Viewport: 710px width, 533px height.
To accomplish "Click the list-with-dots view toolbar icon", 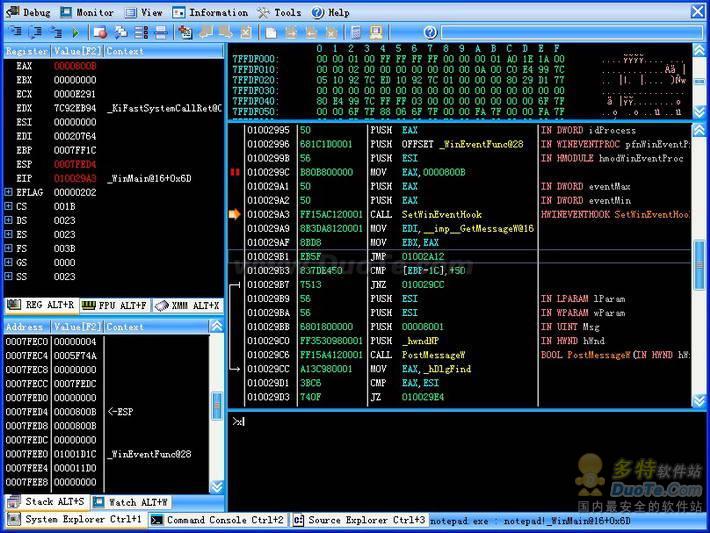I will [x=141, y=32].
